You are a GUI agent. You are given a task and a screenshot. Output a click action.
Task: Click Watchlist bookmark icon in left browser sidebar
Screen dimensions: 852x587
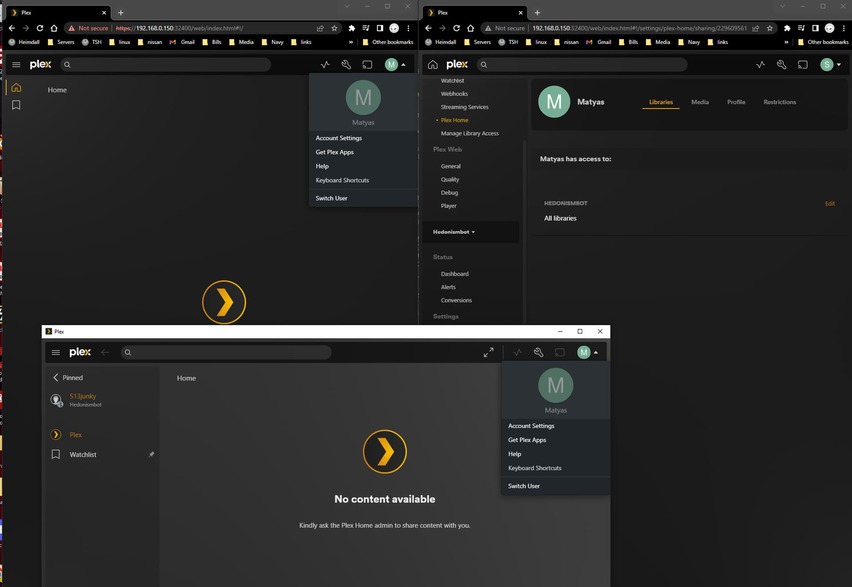click(x=16, y=105)
